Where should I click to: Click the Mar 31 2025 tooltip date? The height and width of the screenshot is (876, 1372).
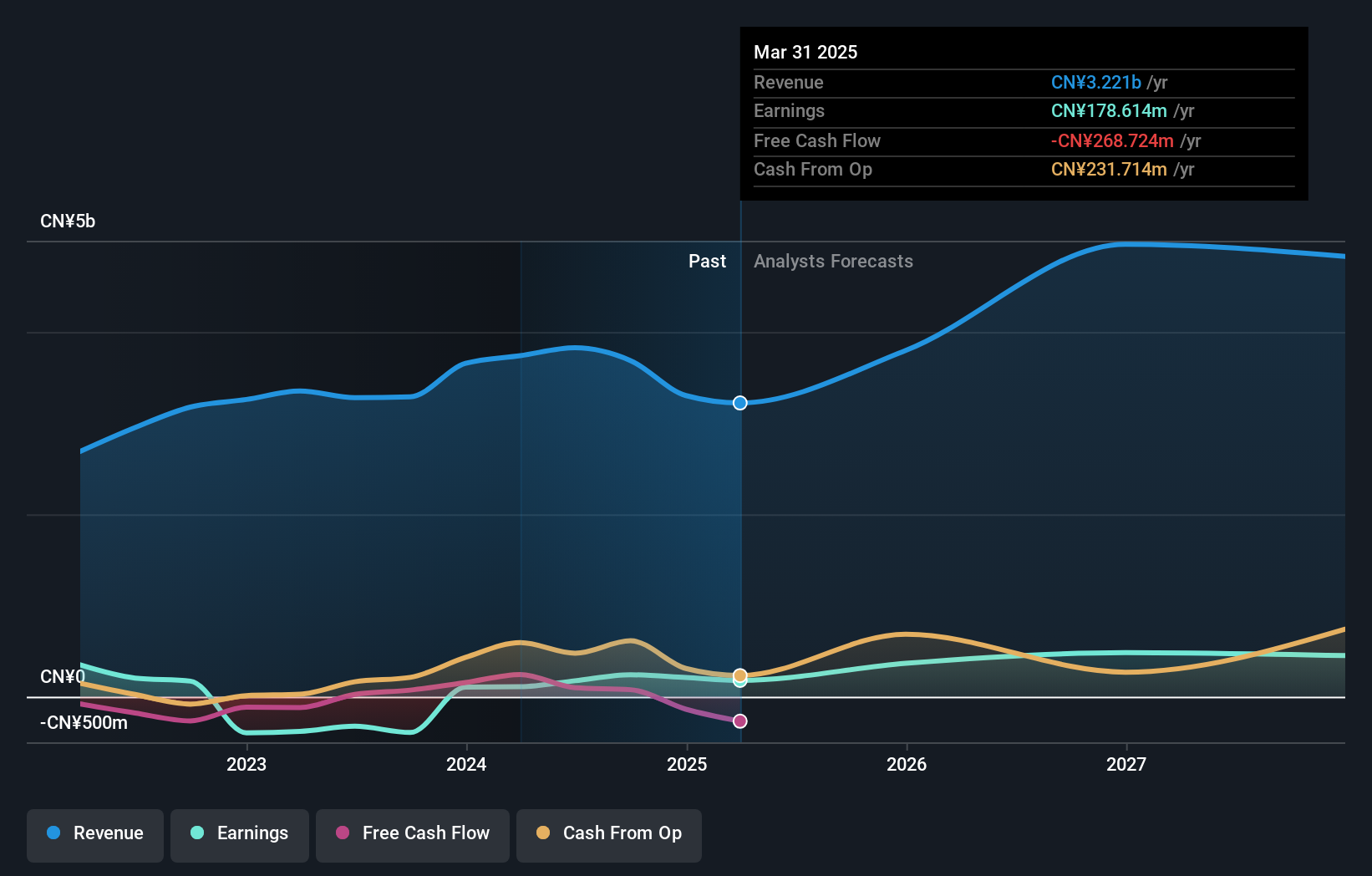(805, 52)
